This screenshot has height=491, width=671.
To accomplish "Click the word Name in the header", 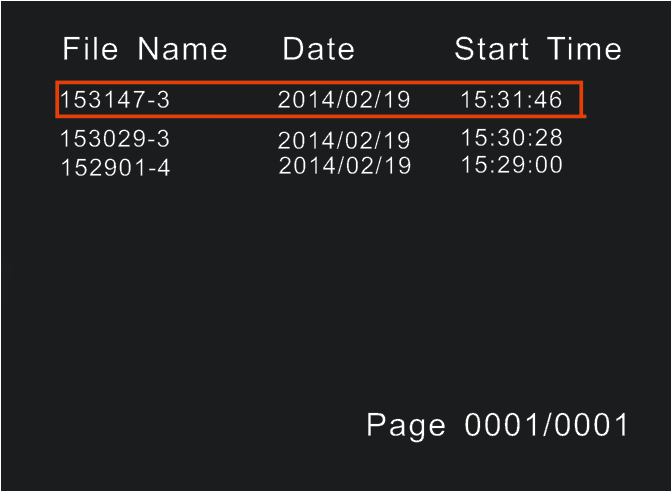I will tap(182, 49).
